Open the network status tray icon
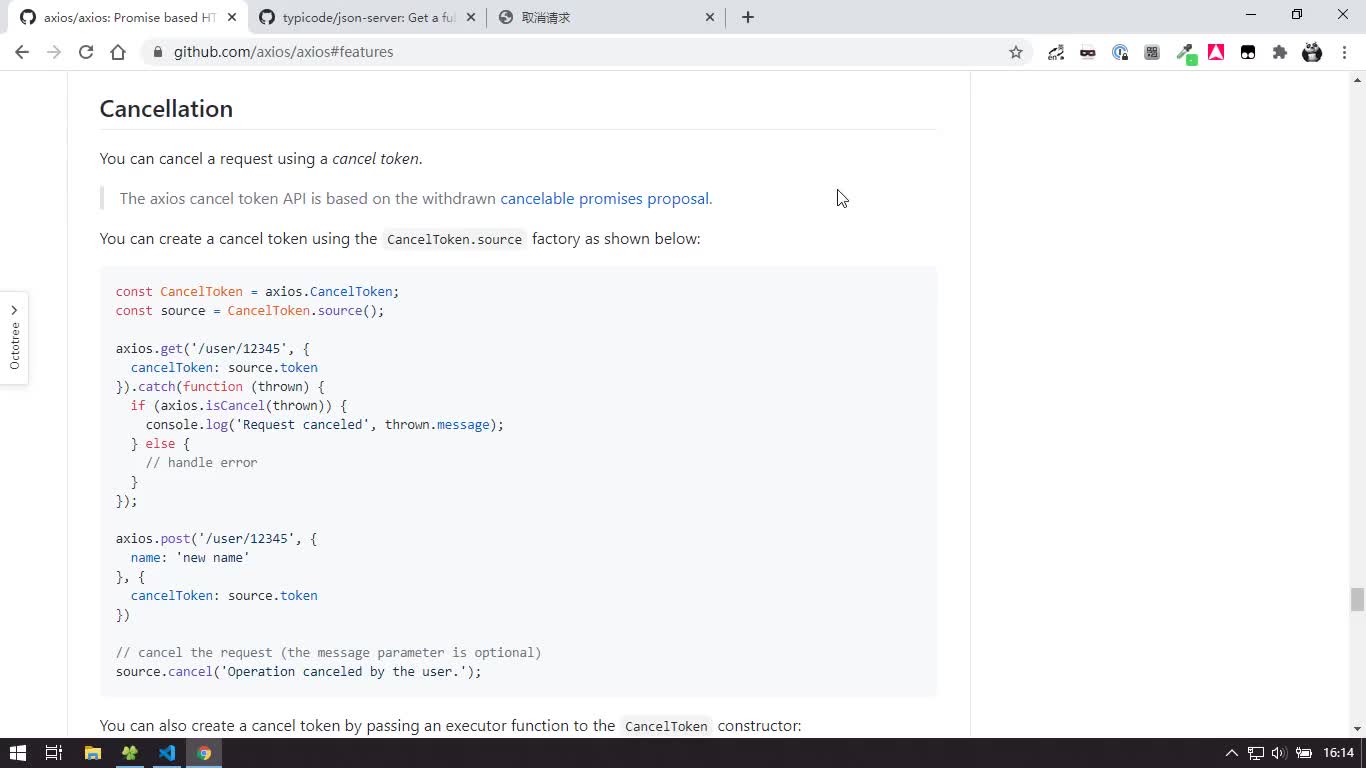Image resolution: width=1366 pixels, height=768 pixels. pyautogui.click(x=1255, y=753)
